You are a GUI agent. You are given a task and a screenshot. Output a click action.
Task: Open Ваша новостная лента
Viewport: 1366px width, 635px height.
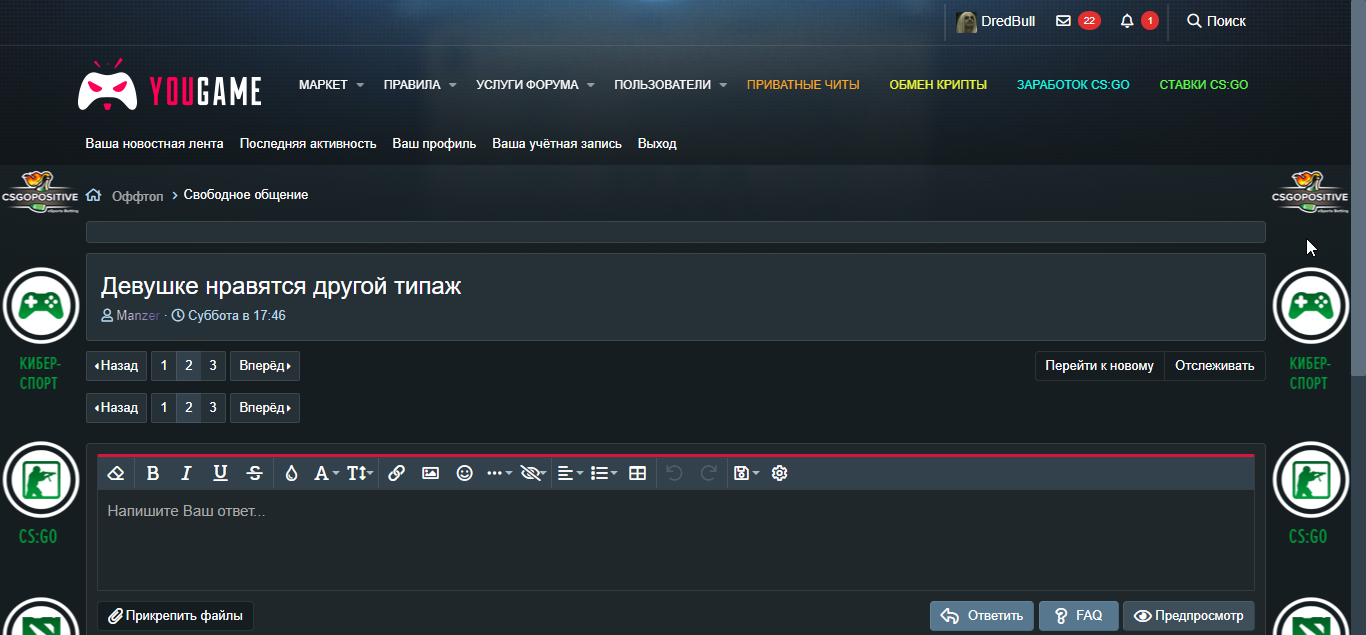pos(154,144)
